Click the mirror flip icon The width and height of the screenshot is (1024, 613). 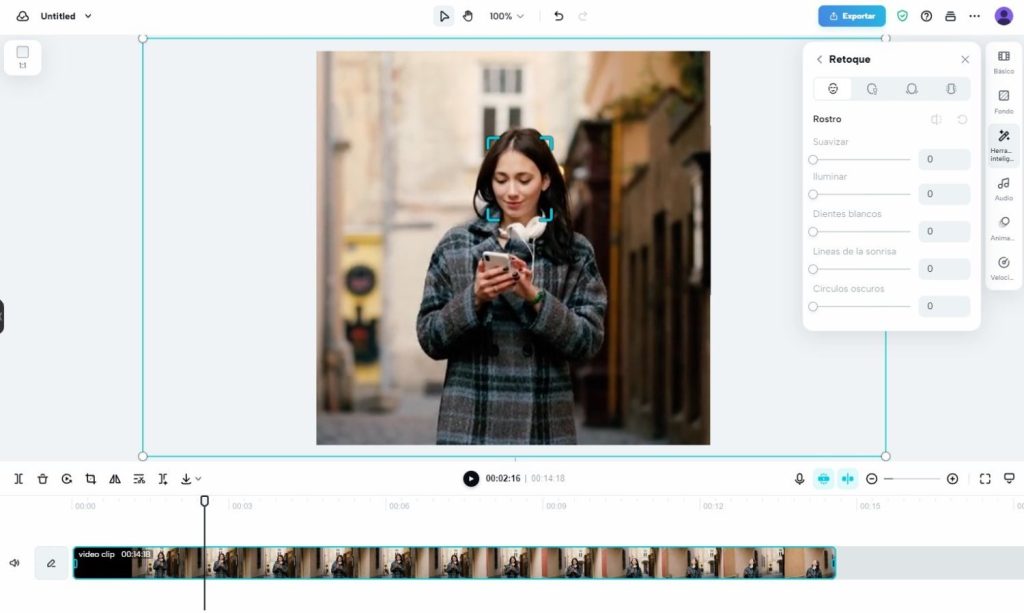[115, 479]
